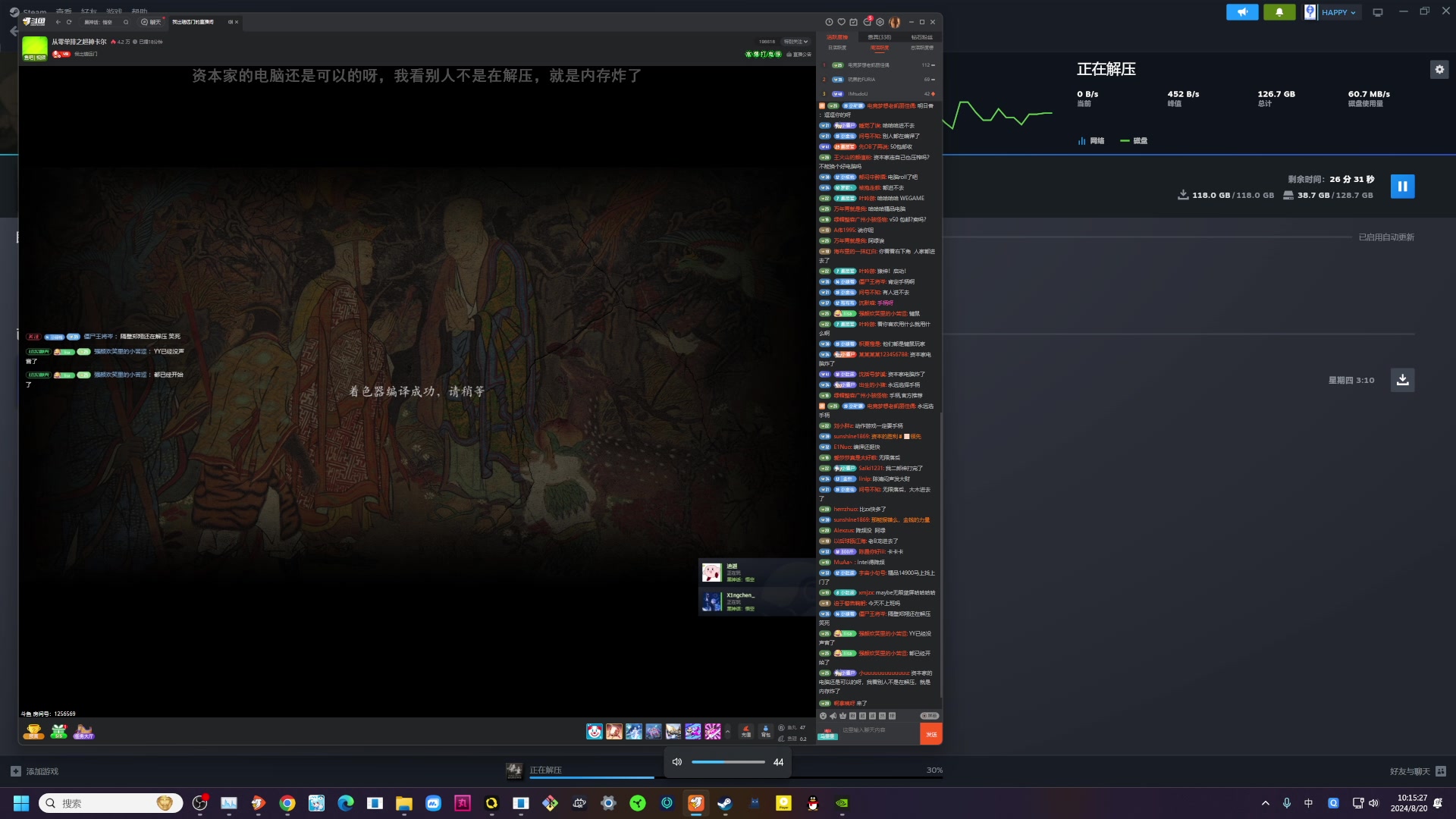This screenshot has height=819, width=1456.
Task: Open File Explorer from taskbar
Action: pos(404,803)
